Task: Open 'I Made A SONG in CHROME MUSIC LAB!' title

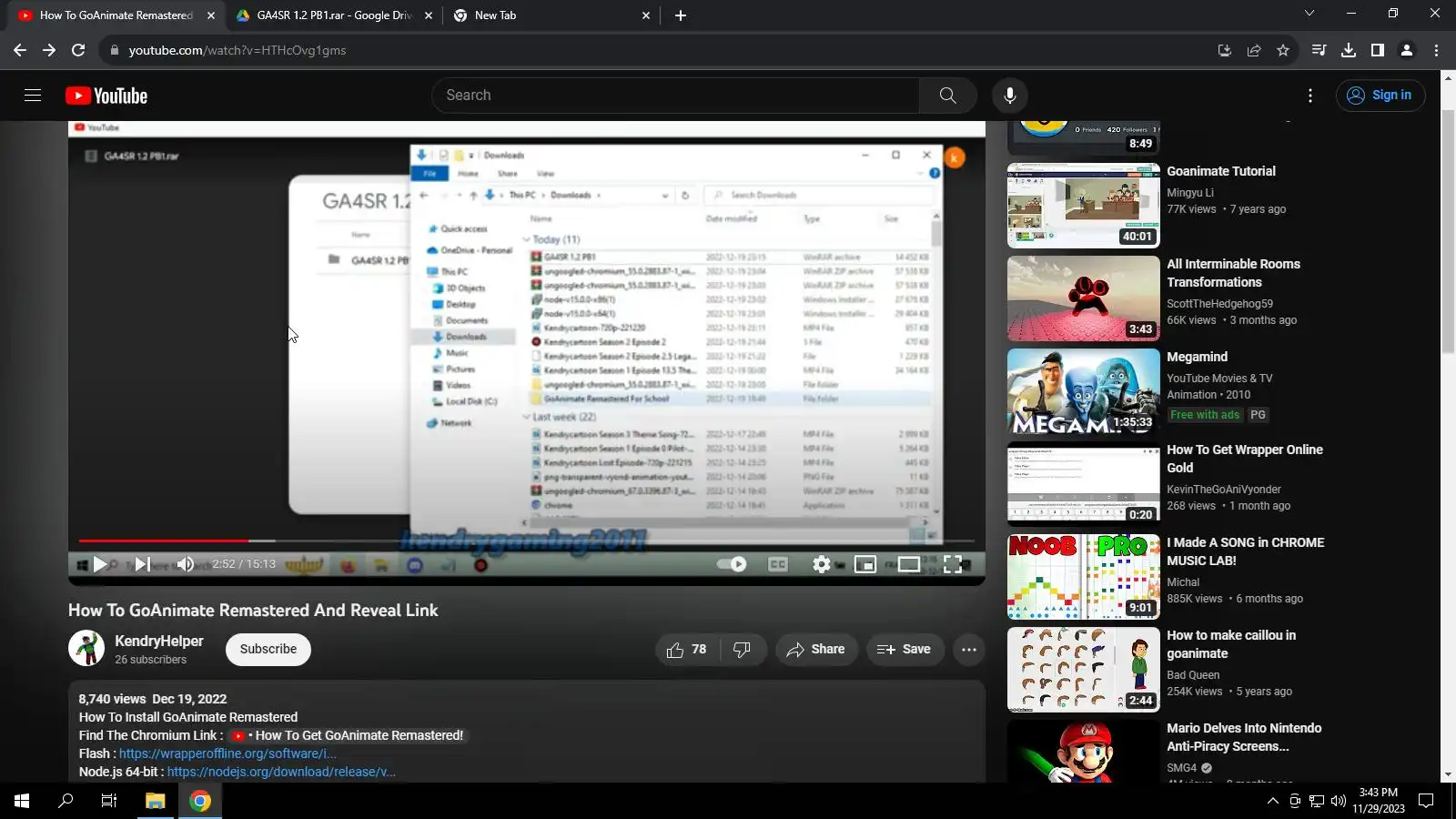Action: pyautogui.click(x=1246, y=551)
